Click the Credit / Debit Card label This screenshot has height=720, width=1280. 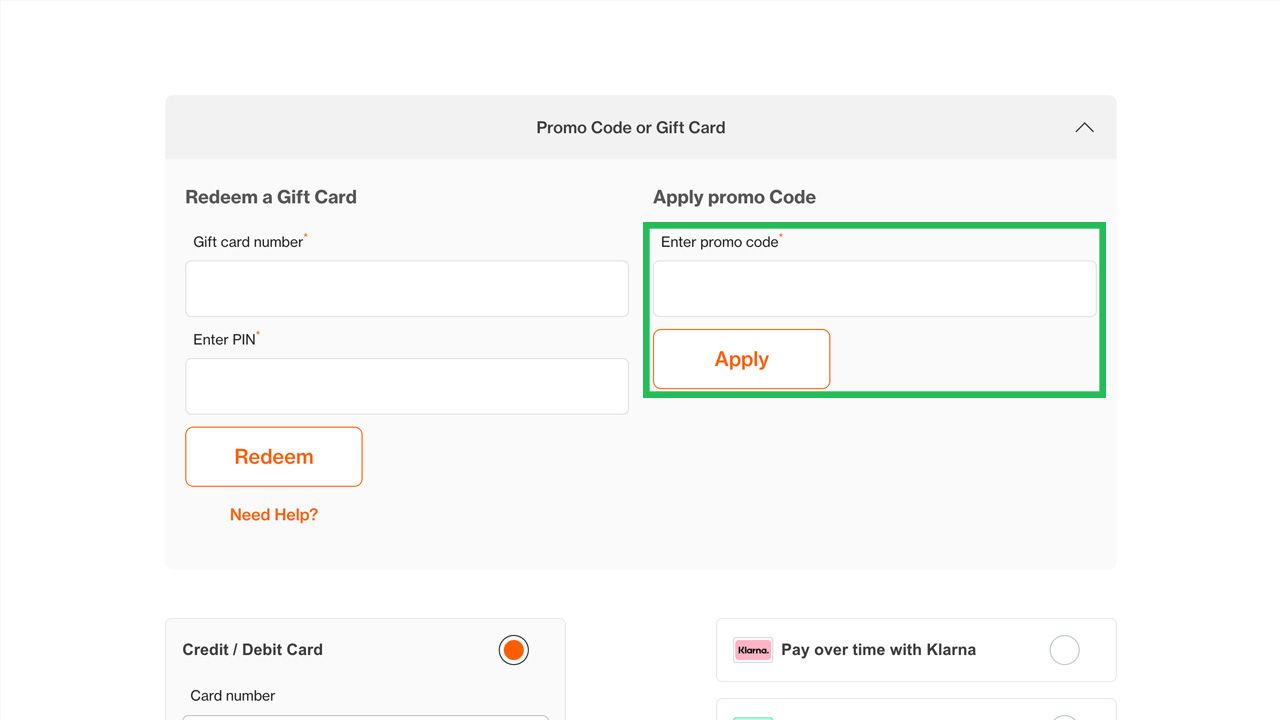252,650
